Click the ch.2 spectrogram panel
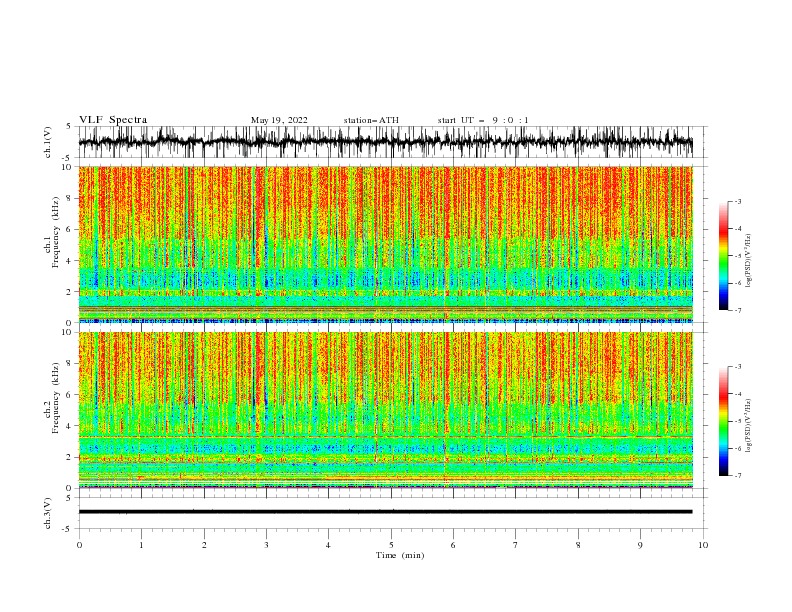Screen dimensions: 792x612 click(x=385, y=410)
